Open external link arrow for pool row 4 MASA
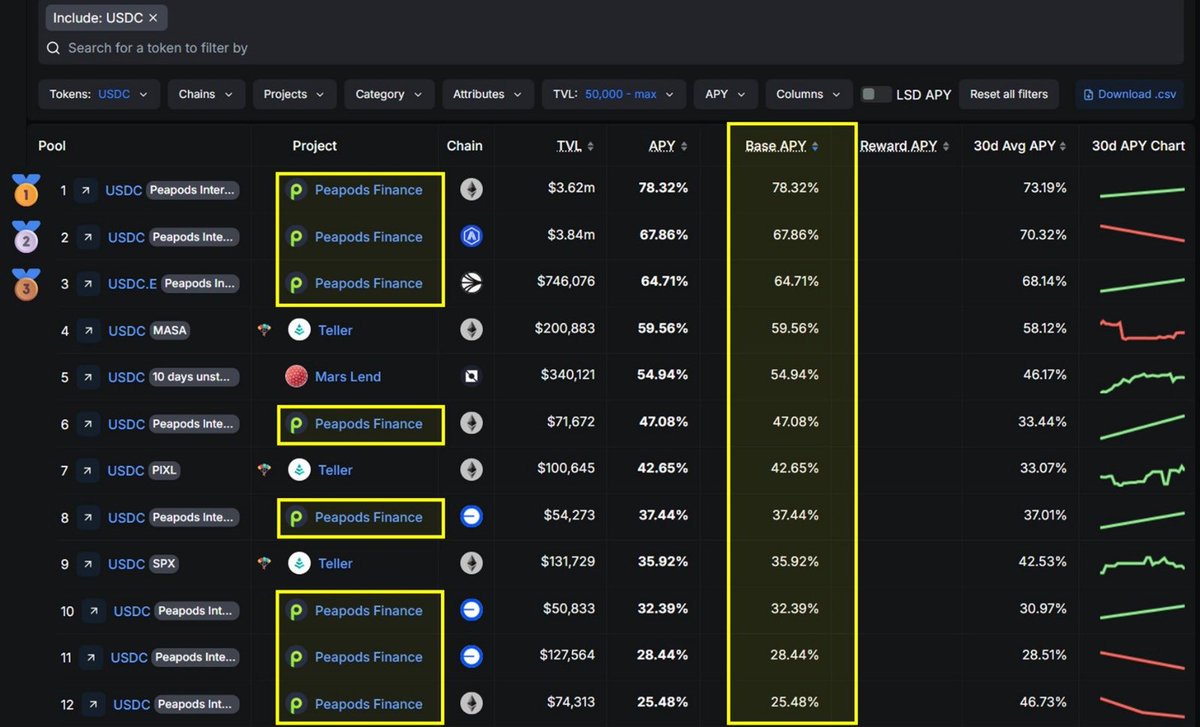 pos(88,330)
